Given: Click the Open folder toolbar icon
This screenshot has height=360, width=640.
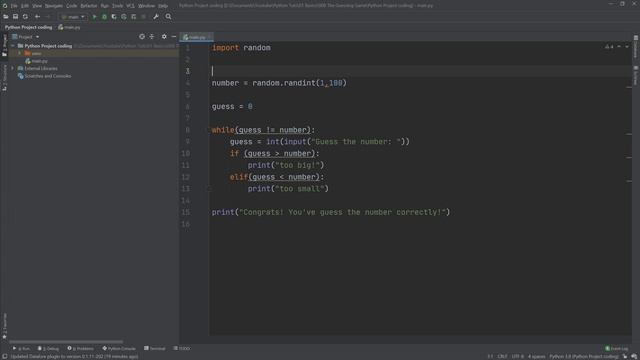Looking at the screenshot, I should [x=6, y=17].
